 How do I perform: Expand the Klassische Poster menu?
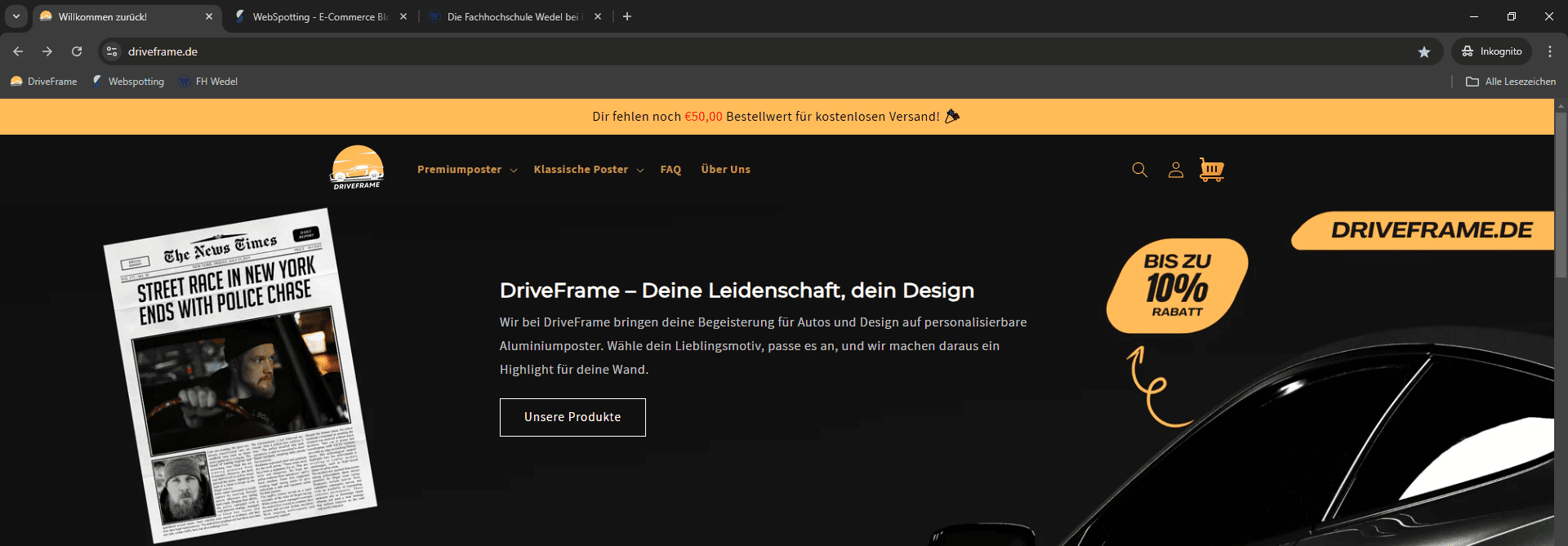[x=589, y=170]
